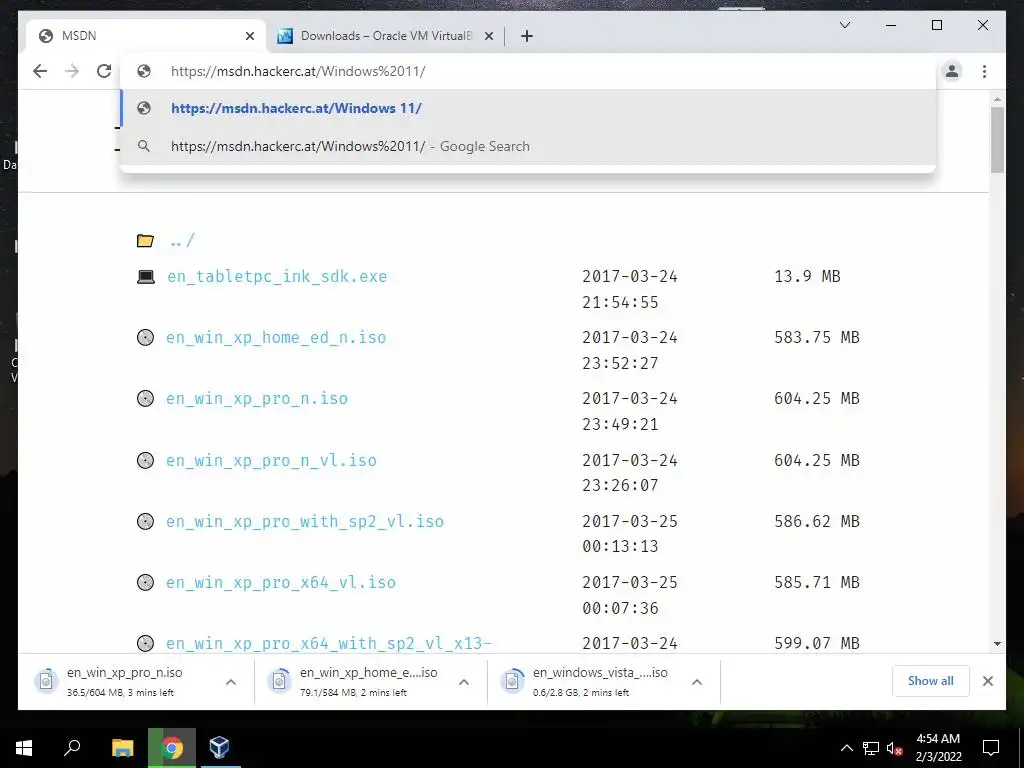The height and width of the screenshot is (768, 1024).
Task: Click the computer icon beside en_tabletpc_ink_sdk.exe
Action: (146, 277)
